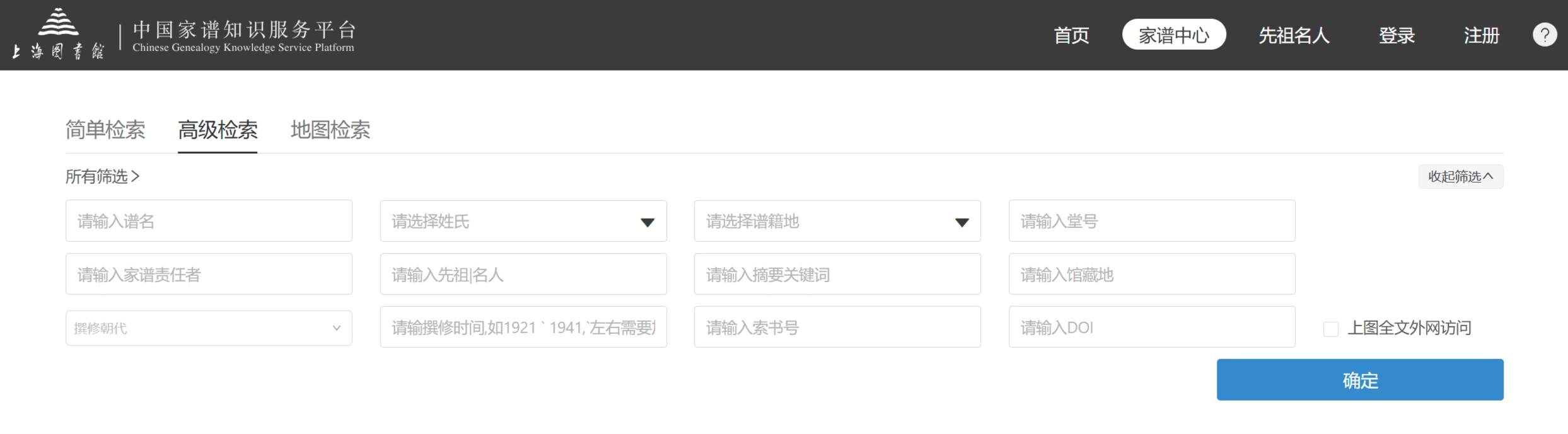Click 注册 to register

pyautogui.click(x=1481, y=35)
